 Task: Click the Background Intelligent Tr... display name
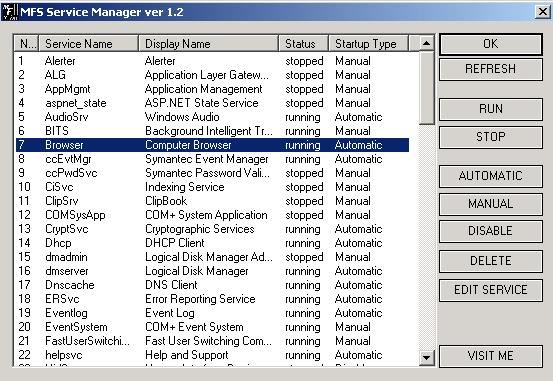[x=208, y=131]
